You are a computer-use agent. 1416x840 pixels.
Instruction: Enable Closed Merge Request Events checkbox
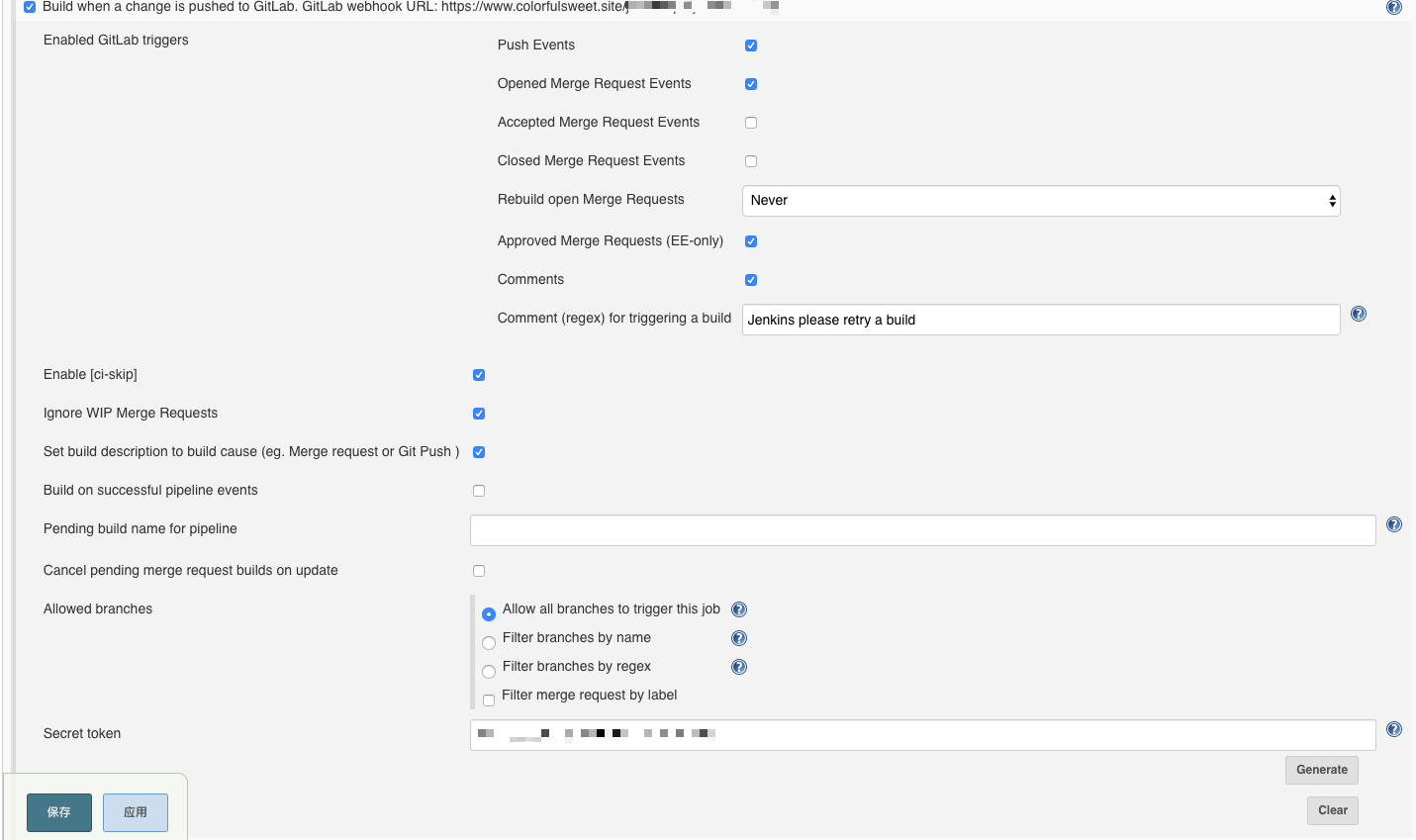coord(751,161)
